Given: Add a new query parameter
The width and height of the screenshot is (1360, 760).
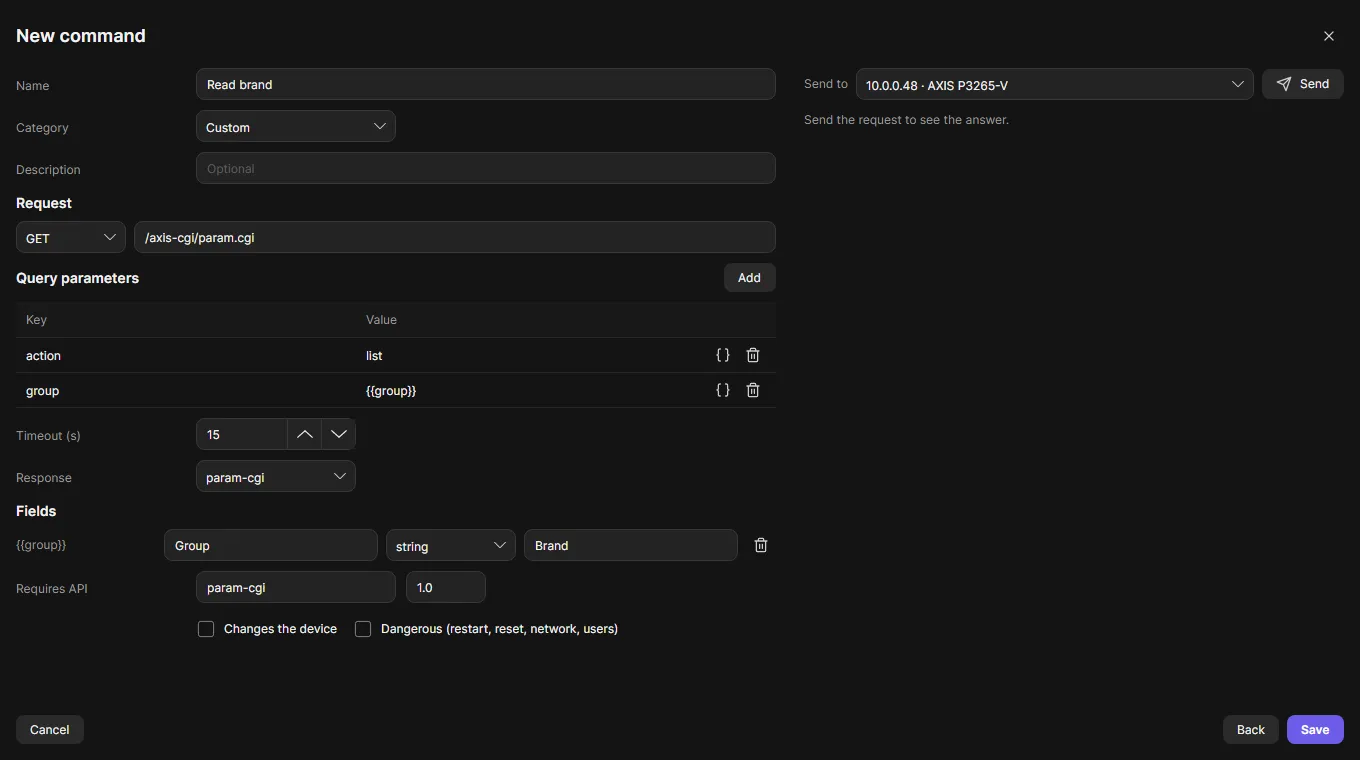Looking at the screenshot, I should click(x=749, y=277).
